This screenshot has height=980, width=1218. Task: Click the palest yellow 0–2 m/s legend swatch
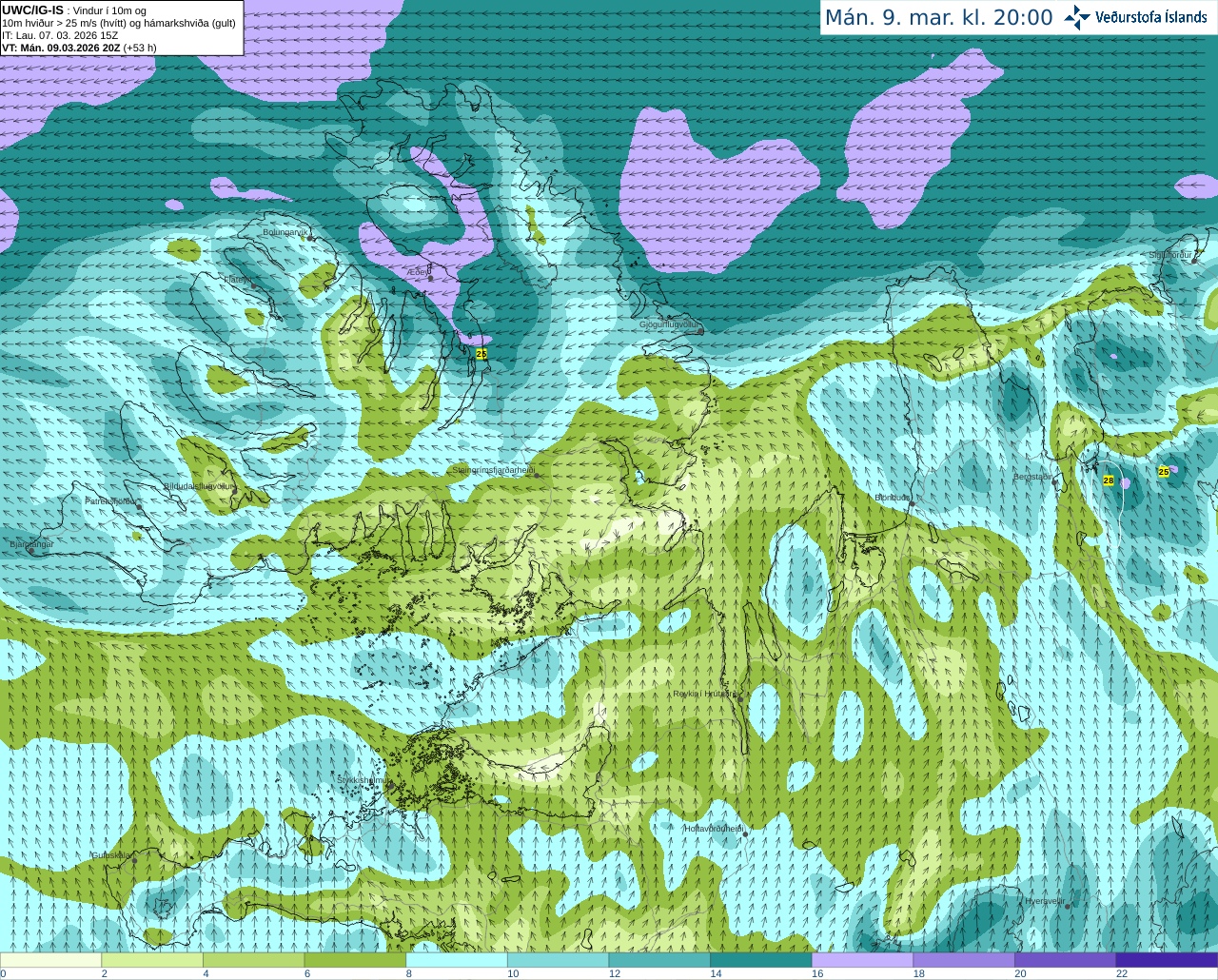click(50, 959)
